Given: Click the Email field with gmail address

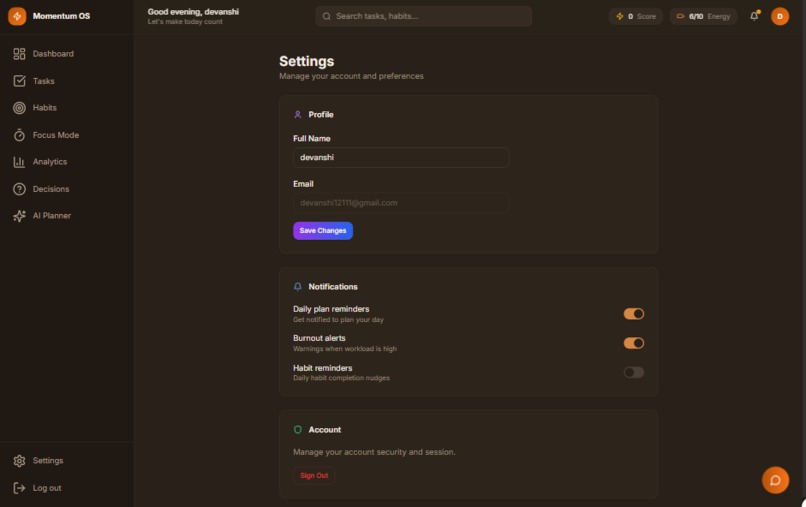Looking at the screenshot, I should [401, 203].
